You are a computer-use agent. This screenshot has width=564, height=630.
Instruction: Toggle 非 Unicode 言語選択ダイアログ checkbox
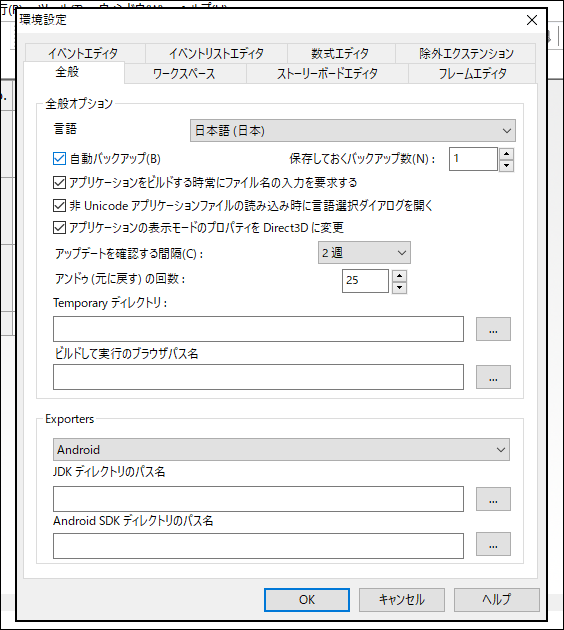click(59, 206)
